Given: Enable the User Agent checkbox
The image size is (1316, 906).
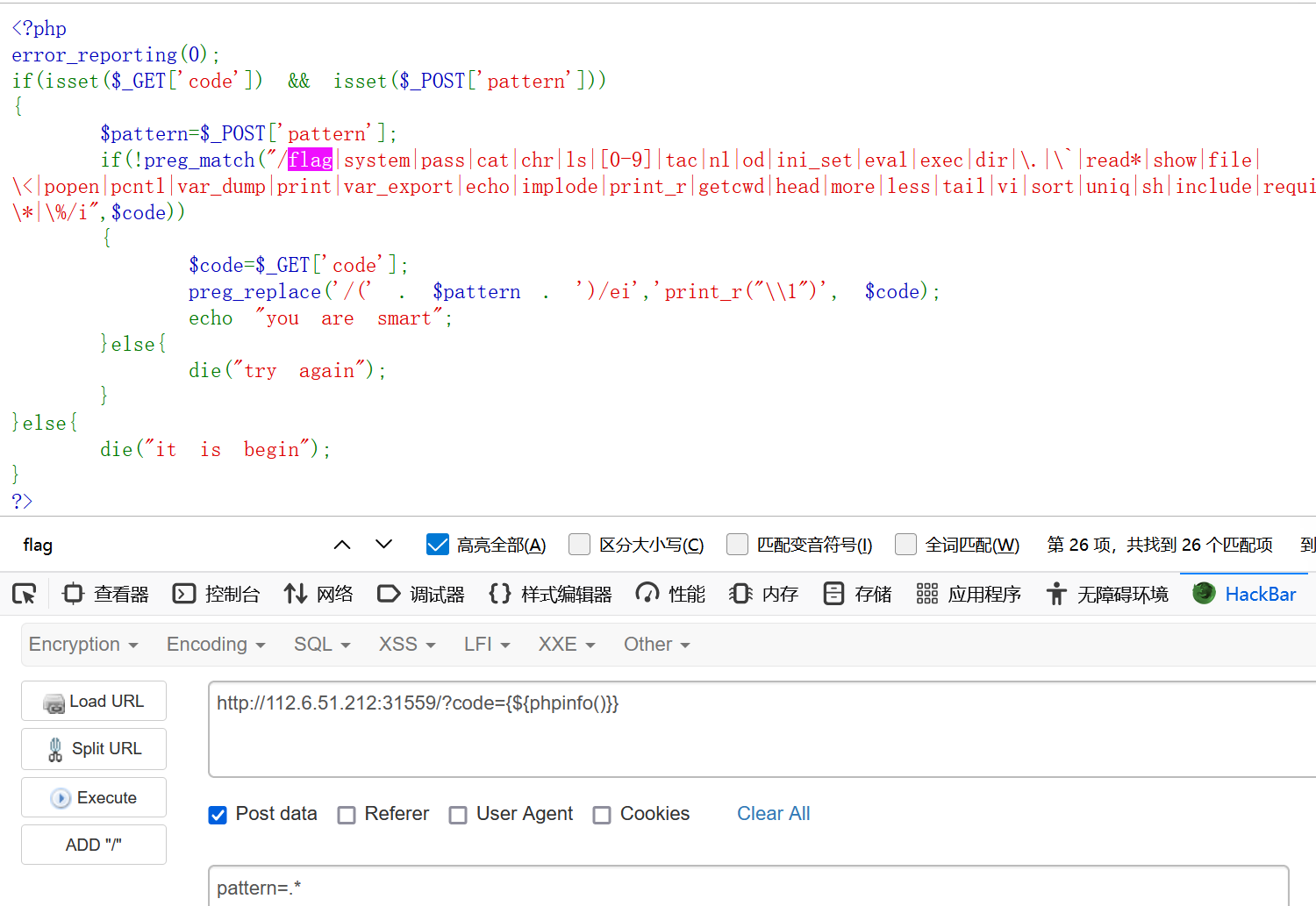Looking at the screenshot, I should tap(458, 816).
